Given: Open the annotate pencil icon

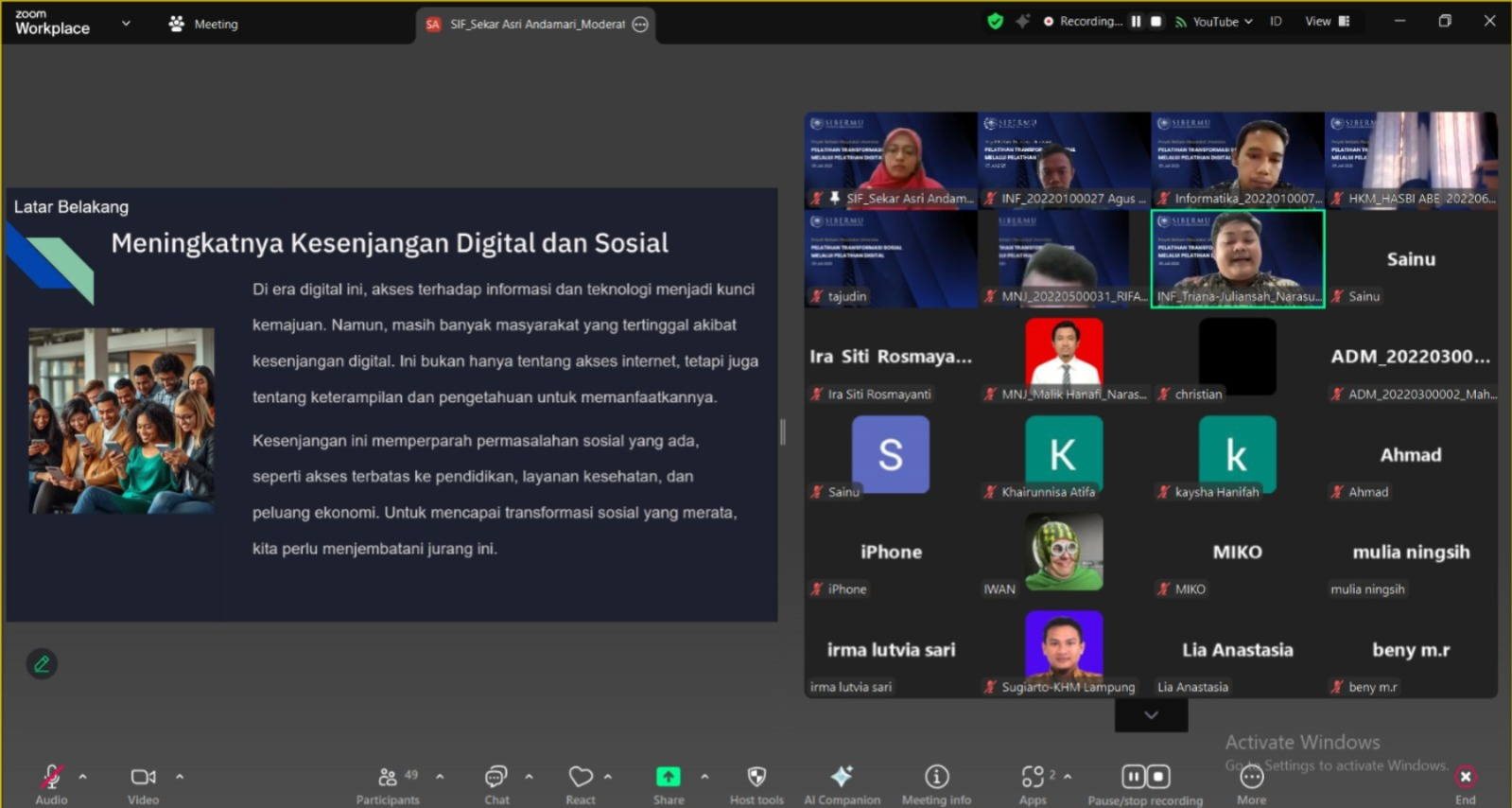Looking at the screenshot, I should tap(42, 664).
